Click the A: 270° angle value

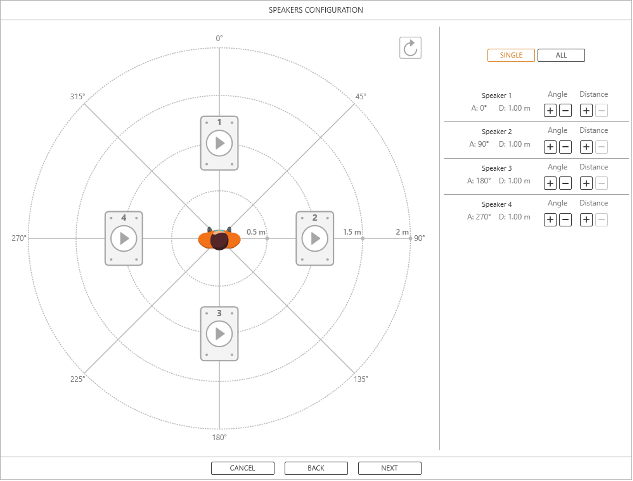click(x=479, y=217)
